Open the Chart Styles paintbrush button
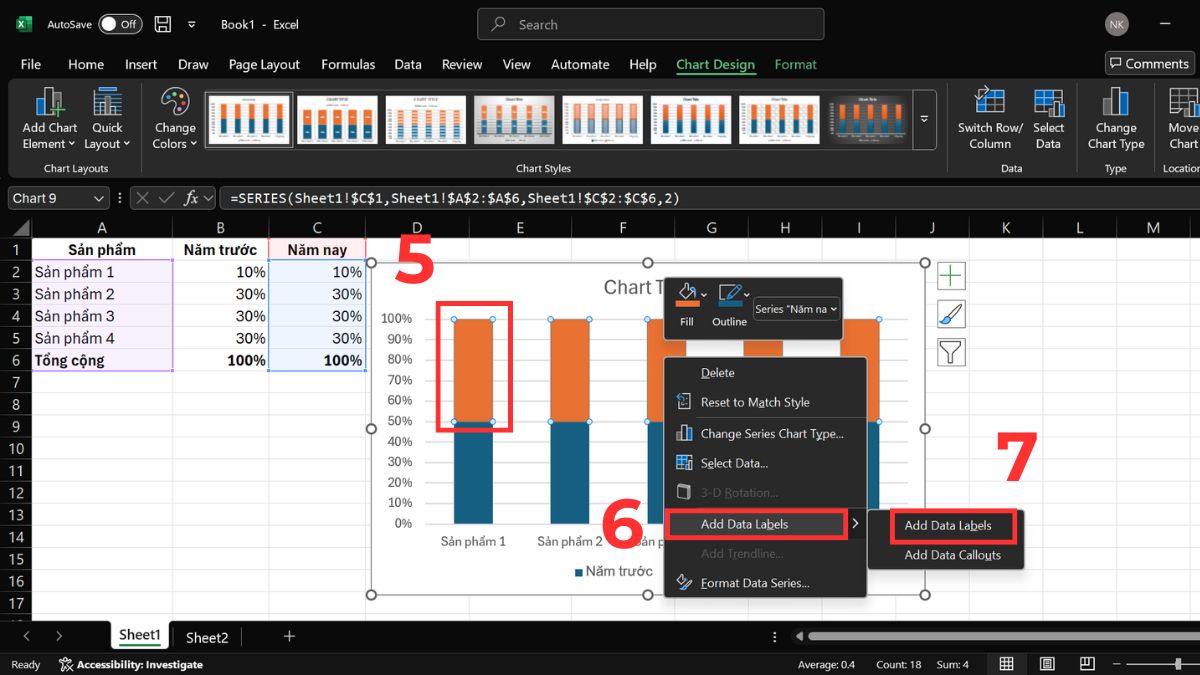Image resolution: width=1200 pixels, height=675 pixels. 950,314
